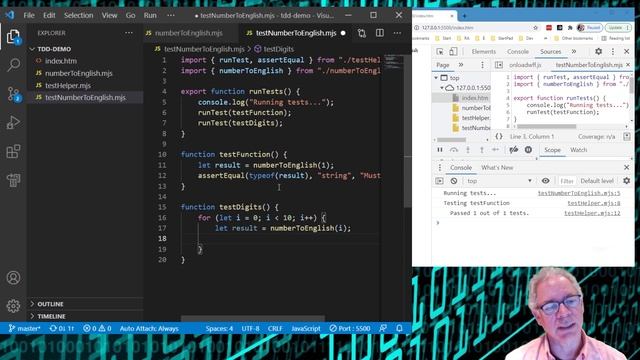Image resolution: width=640 pixels, height=360 pixels.
Task: Open console settings gear
Action: (x=627, y=181)
